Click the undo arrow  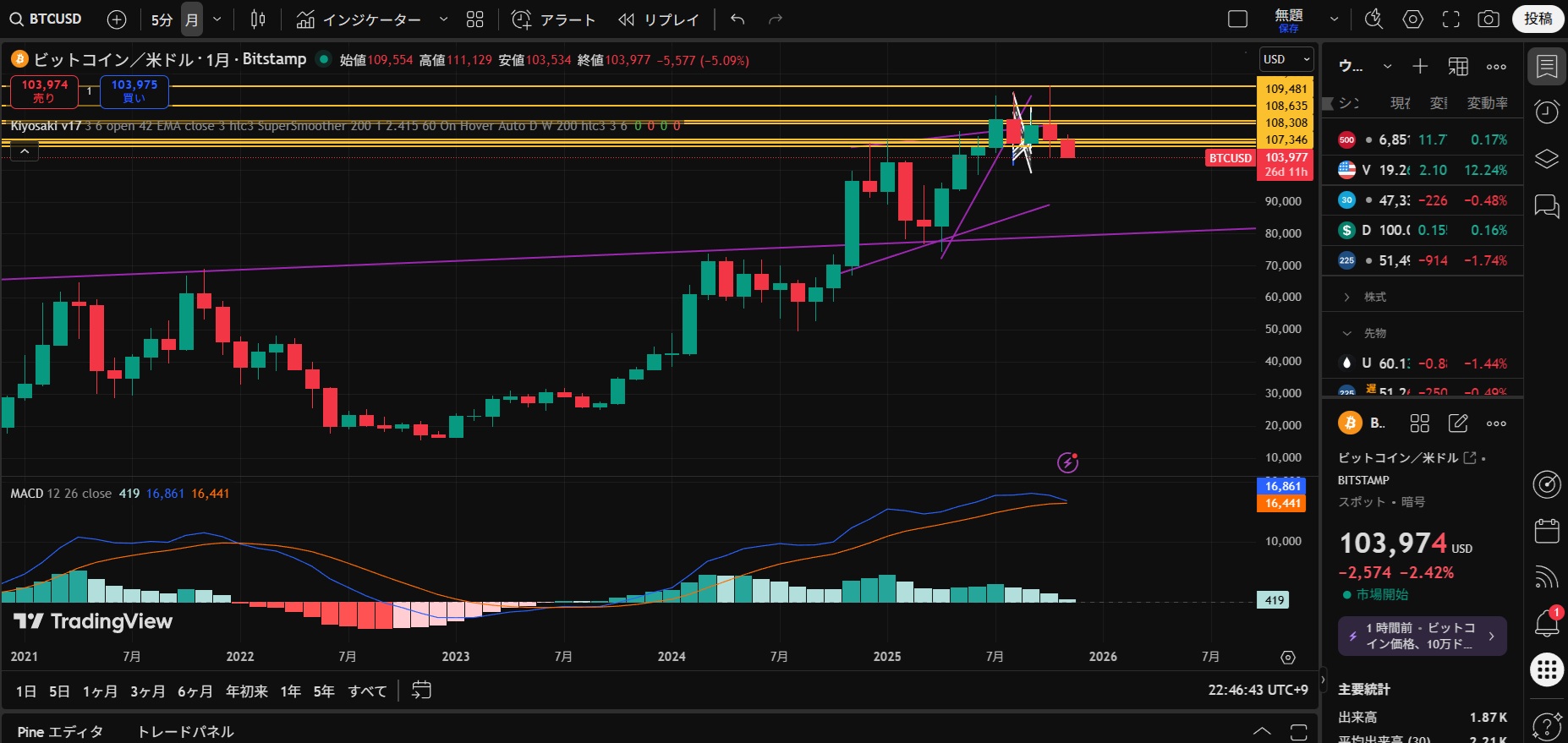pos(737,19)
